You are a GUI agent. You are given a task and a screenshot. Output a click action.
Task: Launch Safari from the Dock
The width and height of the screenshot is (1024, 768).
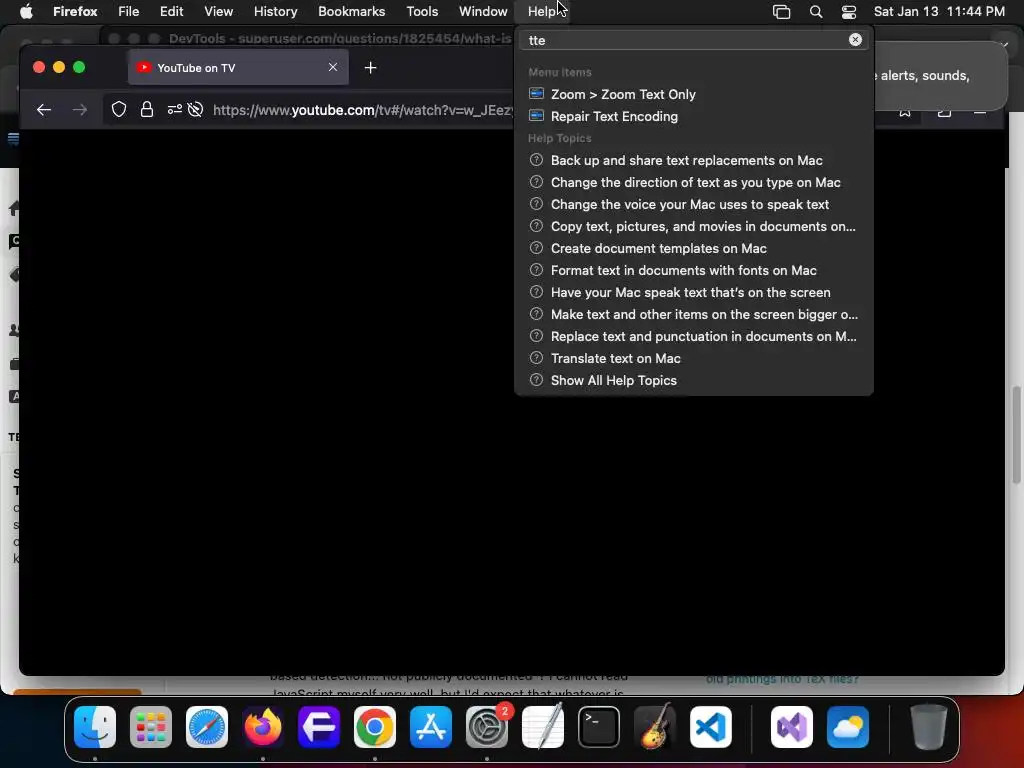coord(207,727)
